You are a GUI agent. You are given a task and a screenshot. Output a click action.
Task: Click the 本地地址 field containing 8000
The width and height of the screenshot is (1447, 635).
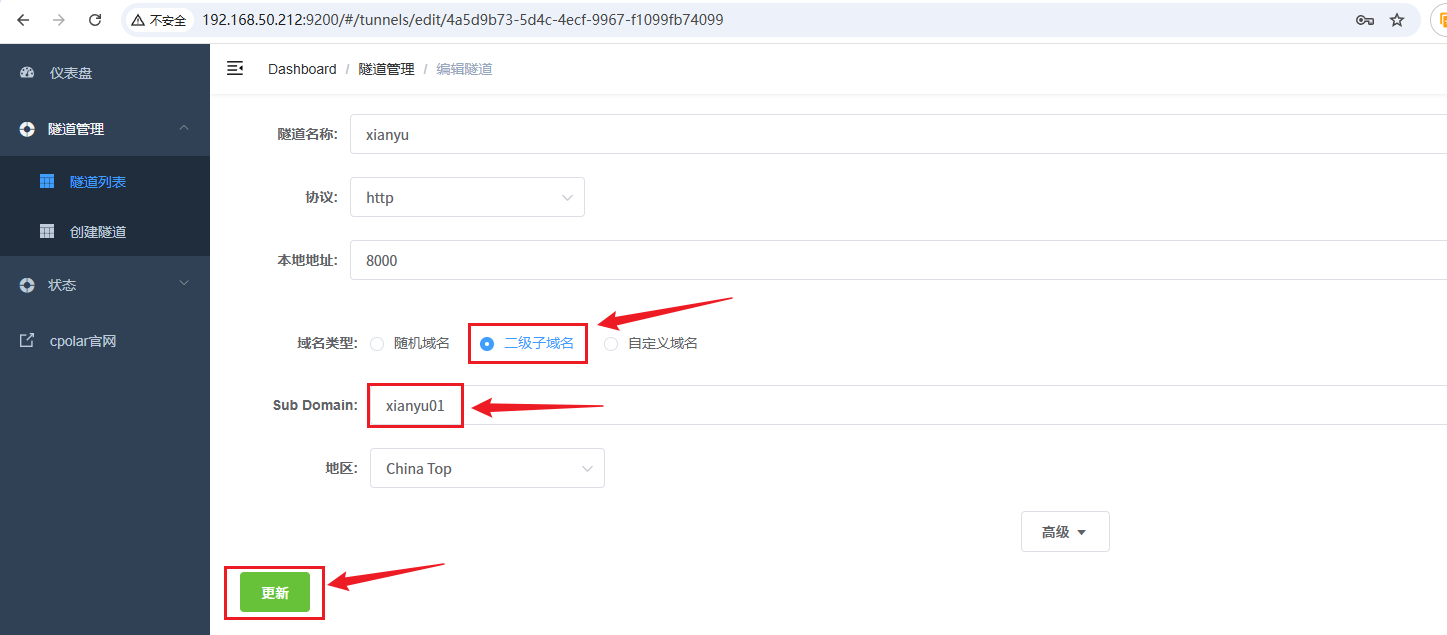898,260
